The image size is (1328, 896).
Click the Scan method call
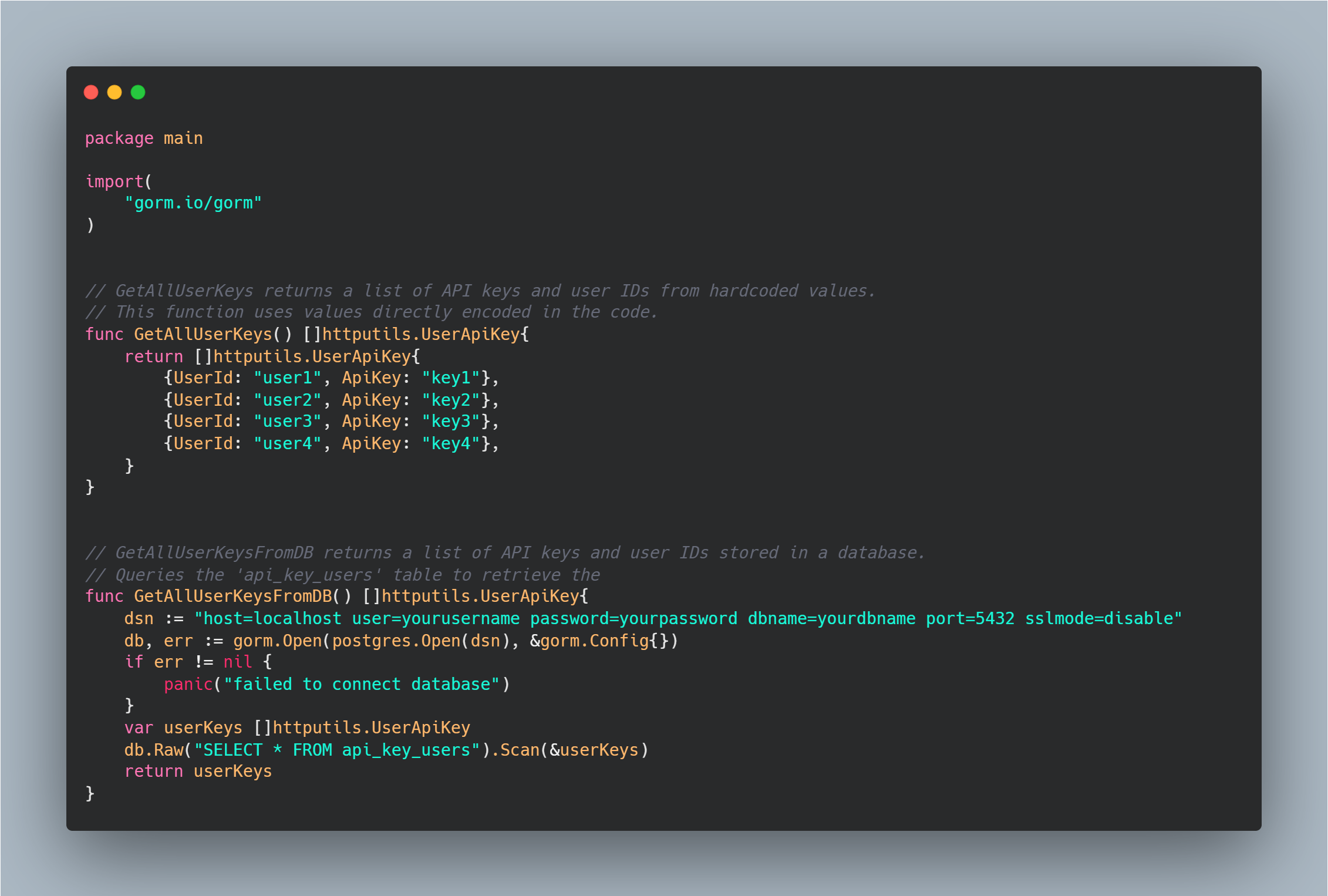point(519,750)
